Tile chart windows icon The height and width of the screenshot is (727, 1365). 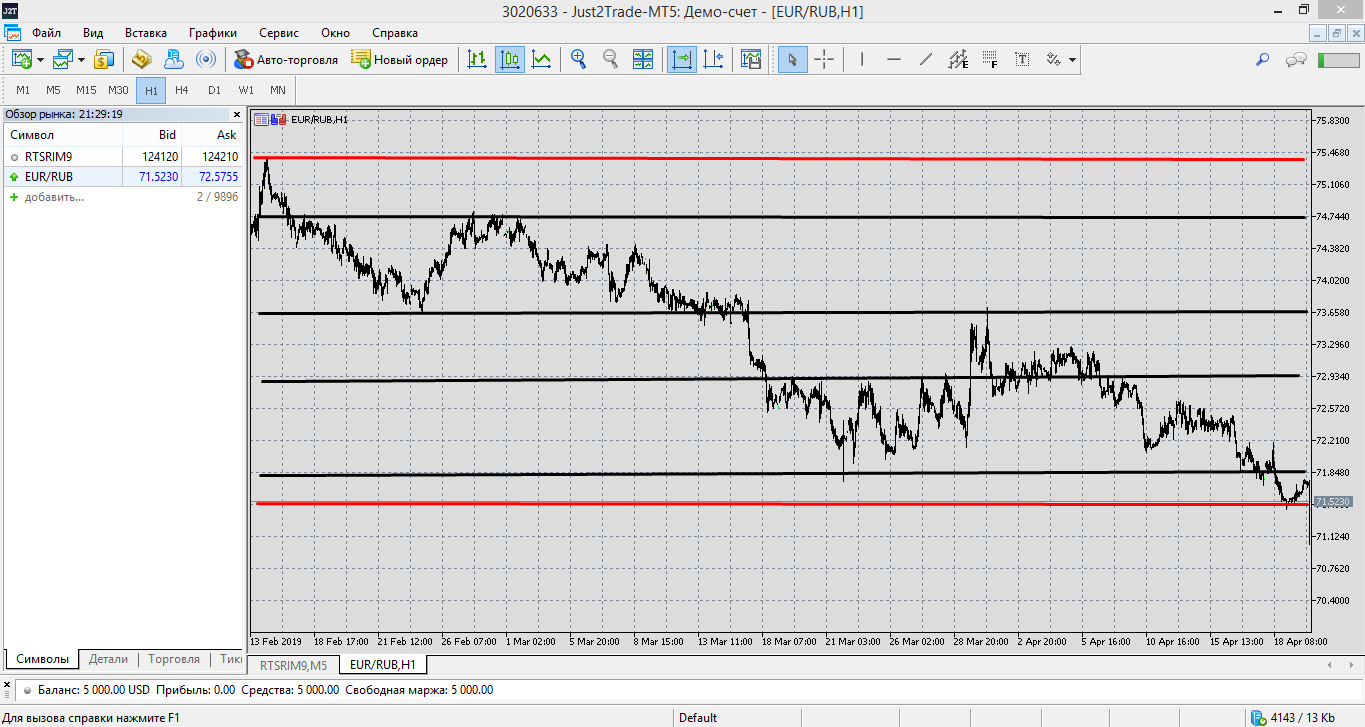[643, 59]
